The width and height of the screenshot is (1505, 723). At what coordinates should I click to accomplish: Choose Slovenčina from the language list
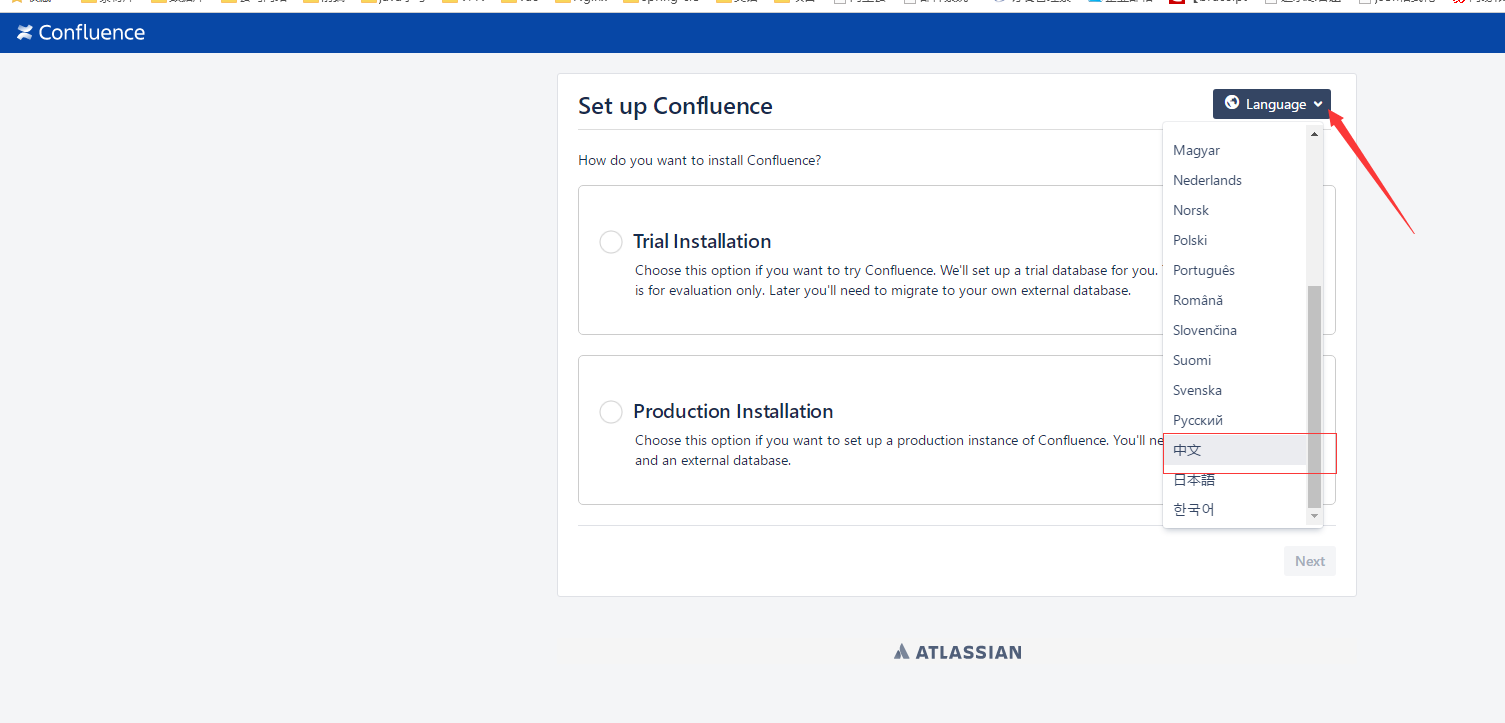1235,330
